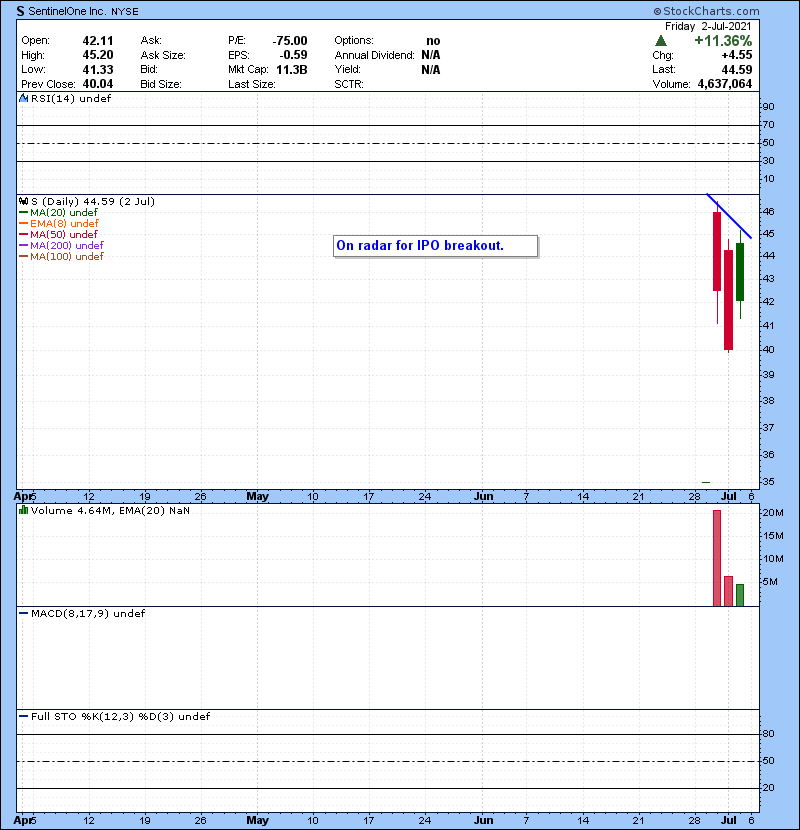
Task: Click the Volume 4.64M, EMA(20) NaN label
Action: (x=110, y=511)
